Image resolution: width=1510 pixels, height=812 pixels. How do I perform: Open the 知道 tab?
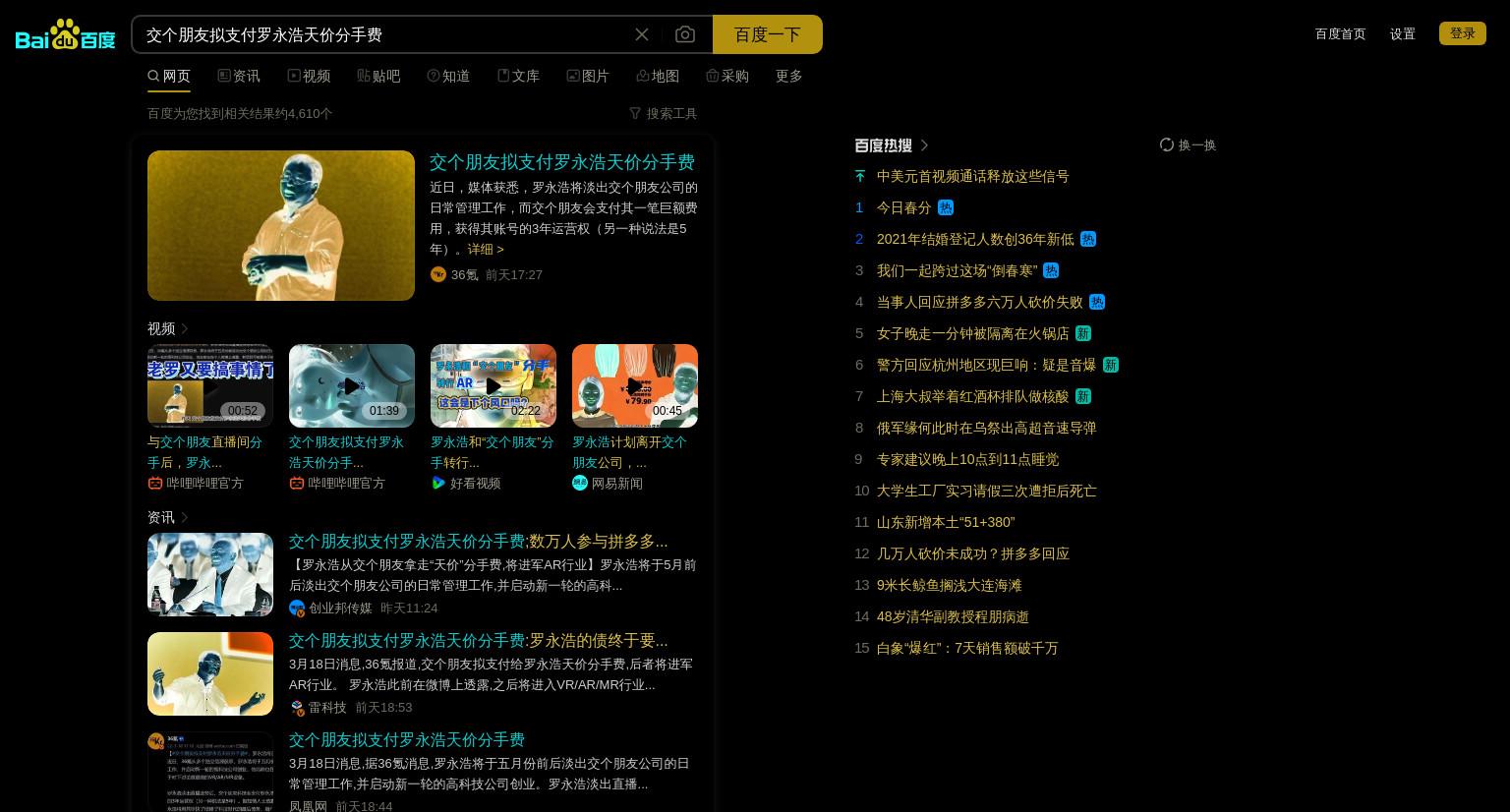point(448,76)
